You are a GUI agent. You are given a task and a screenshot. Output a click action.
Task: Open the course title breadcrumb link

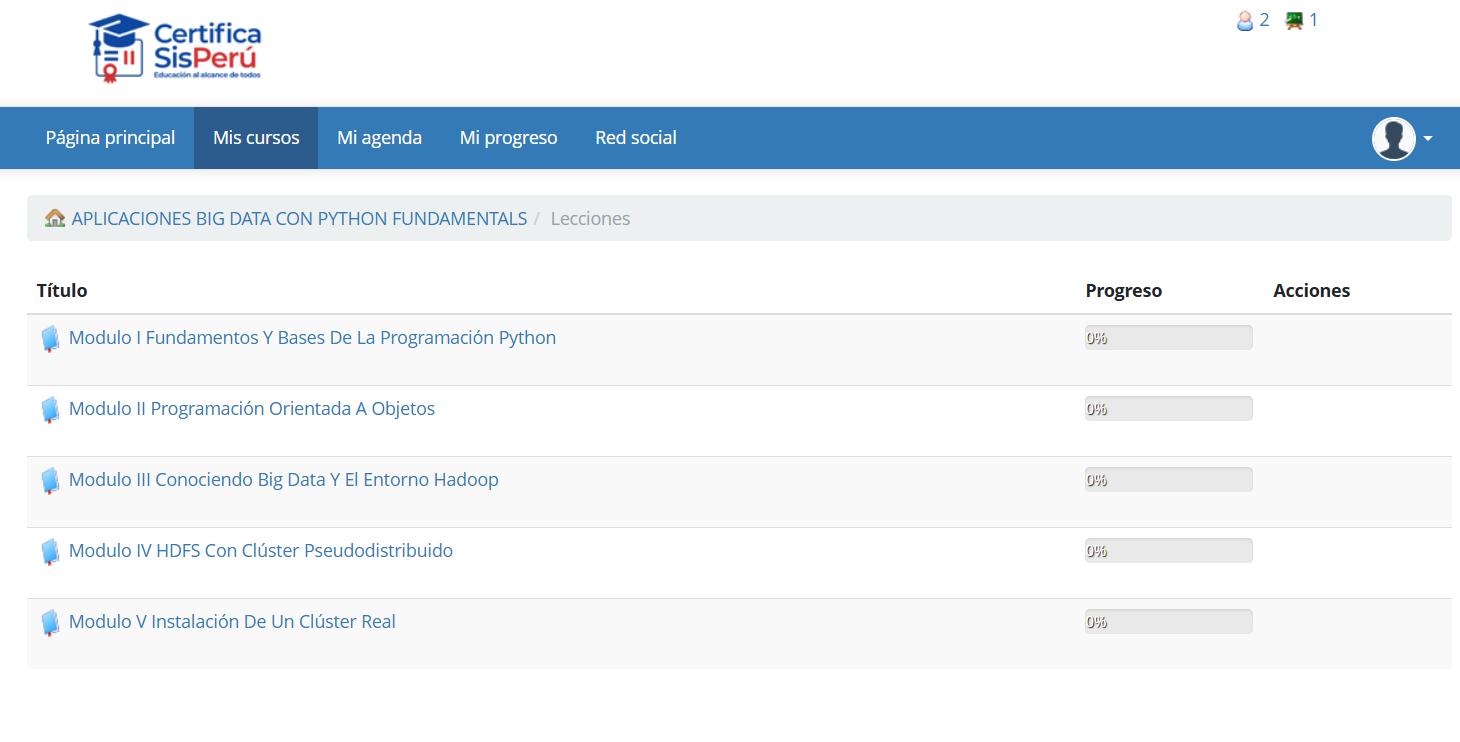click(x=299, y=219)
